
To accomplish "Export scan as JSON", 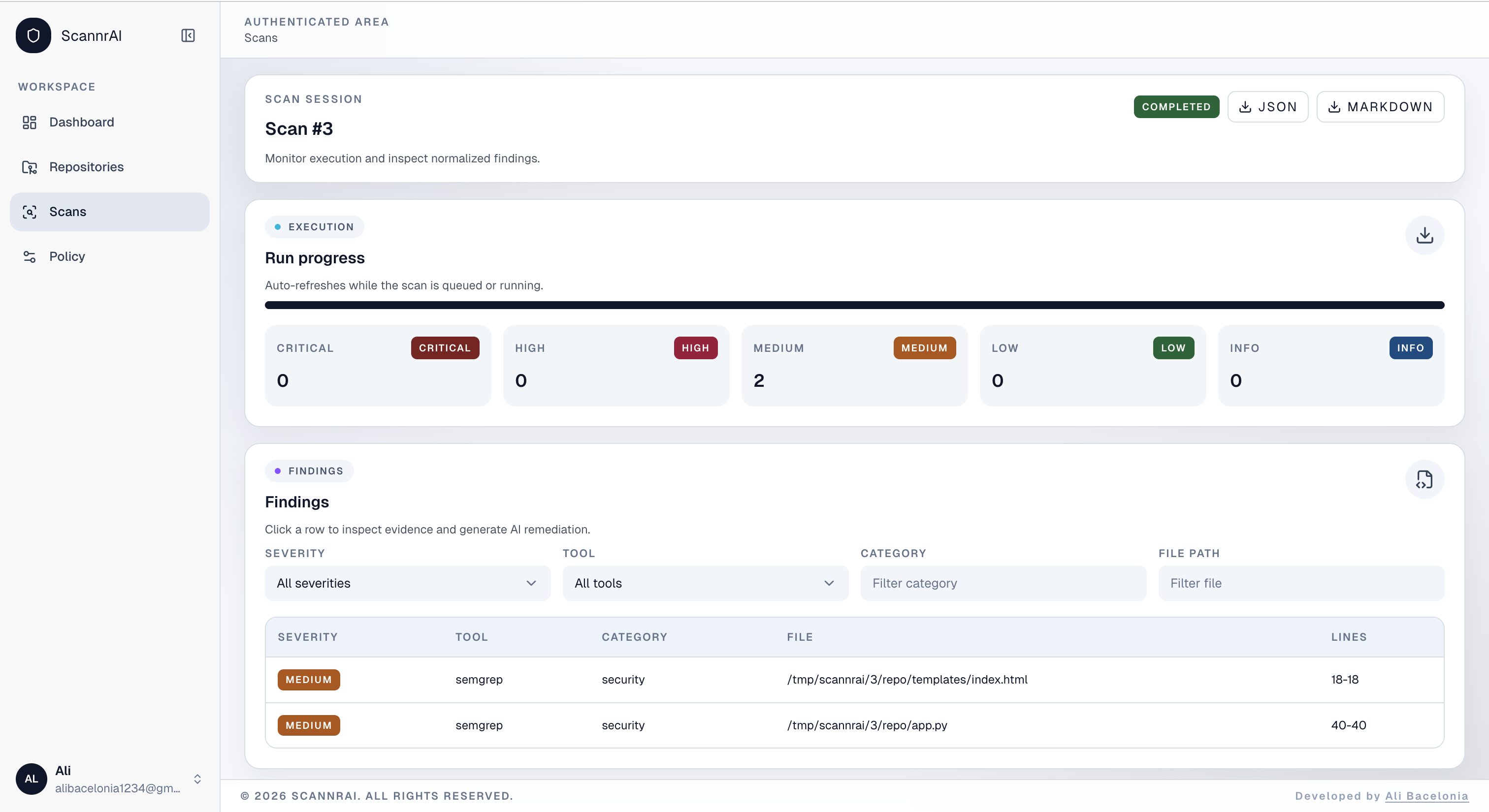I will coord(1267,107).
